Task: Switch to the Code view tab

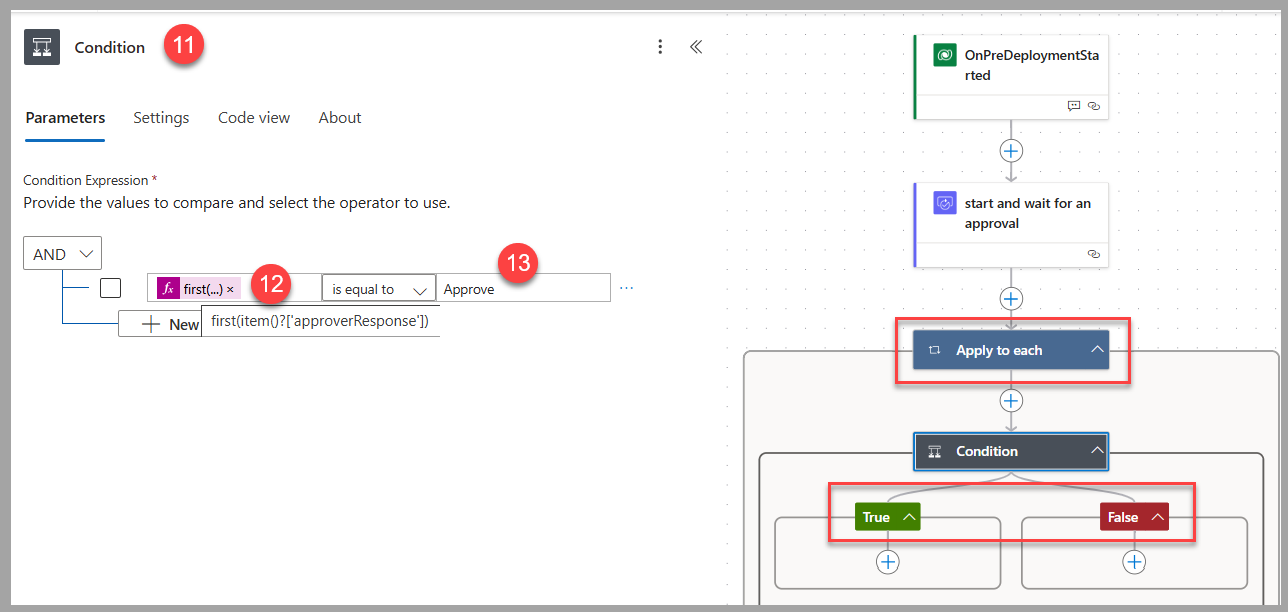Action: (253, 117)
